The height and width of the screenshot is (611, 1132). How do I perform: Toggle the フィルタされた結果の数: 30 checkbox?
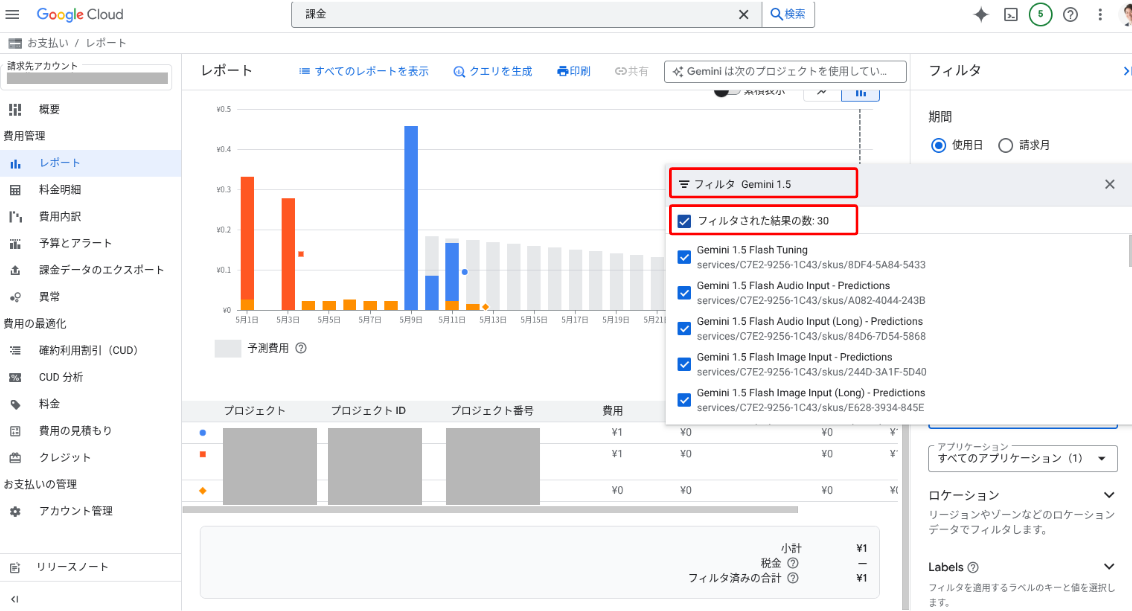(684, 221)
